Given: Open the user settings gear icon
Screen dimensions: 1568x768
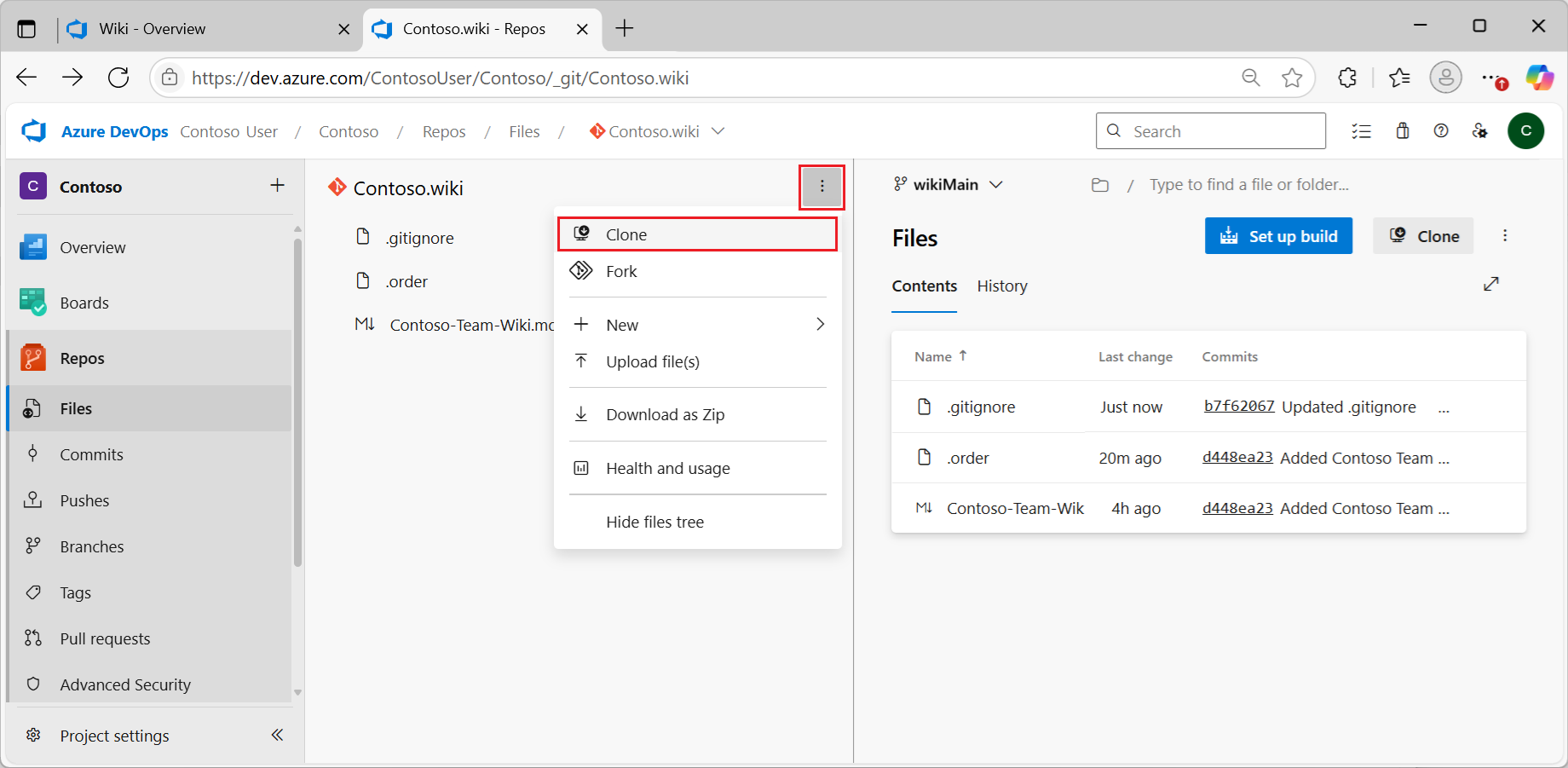Looking at the screenshot, I should (1480, 130).
